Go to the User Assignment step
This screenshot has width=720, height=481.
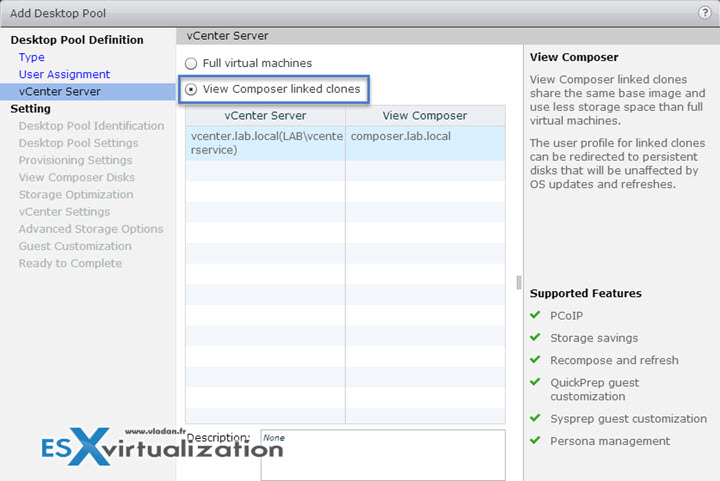pos(64,74)
